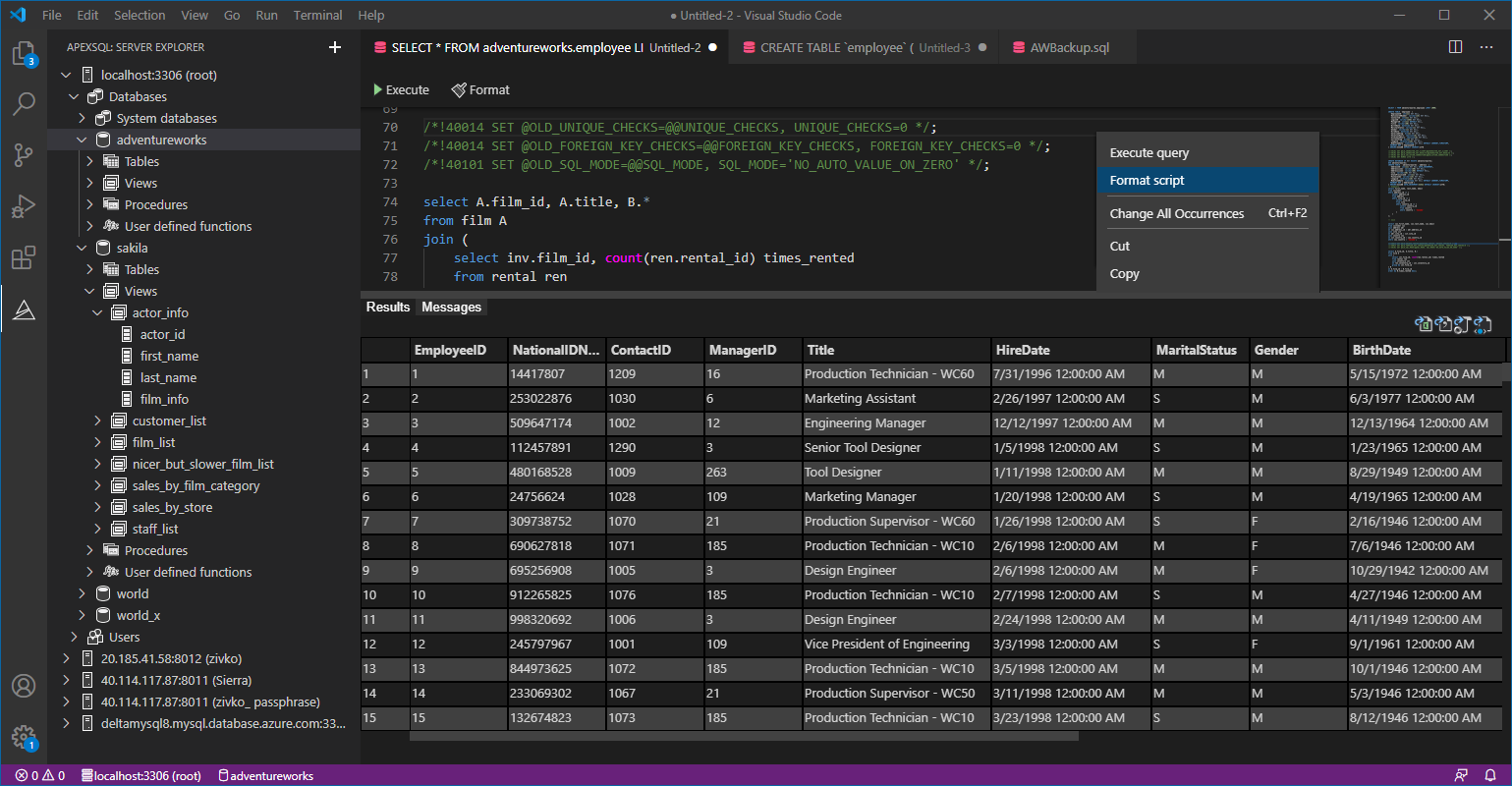This screenshot has height=786, width=1512.
Task: Open the Accounts icon in activity bar
Action: 24,686
